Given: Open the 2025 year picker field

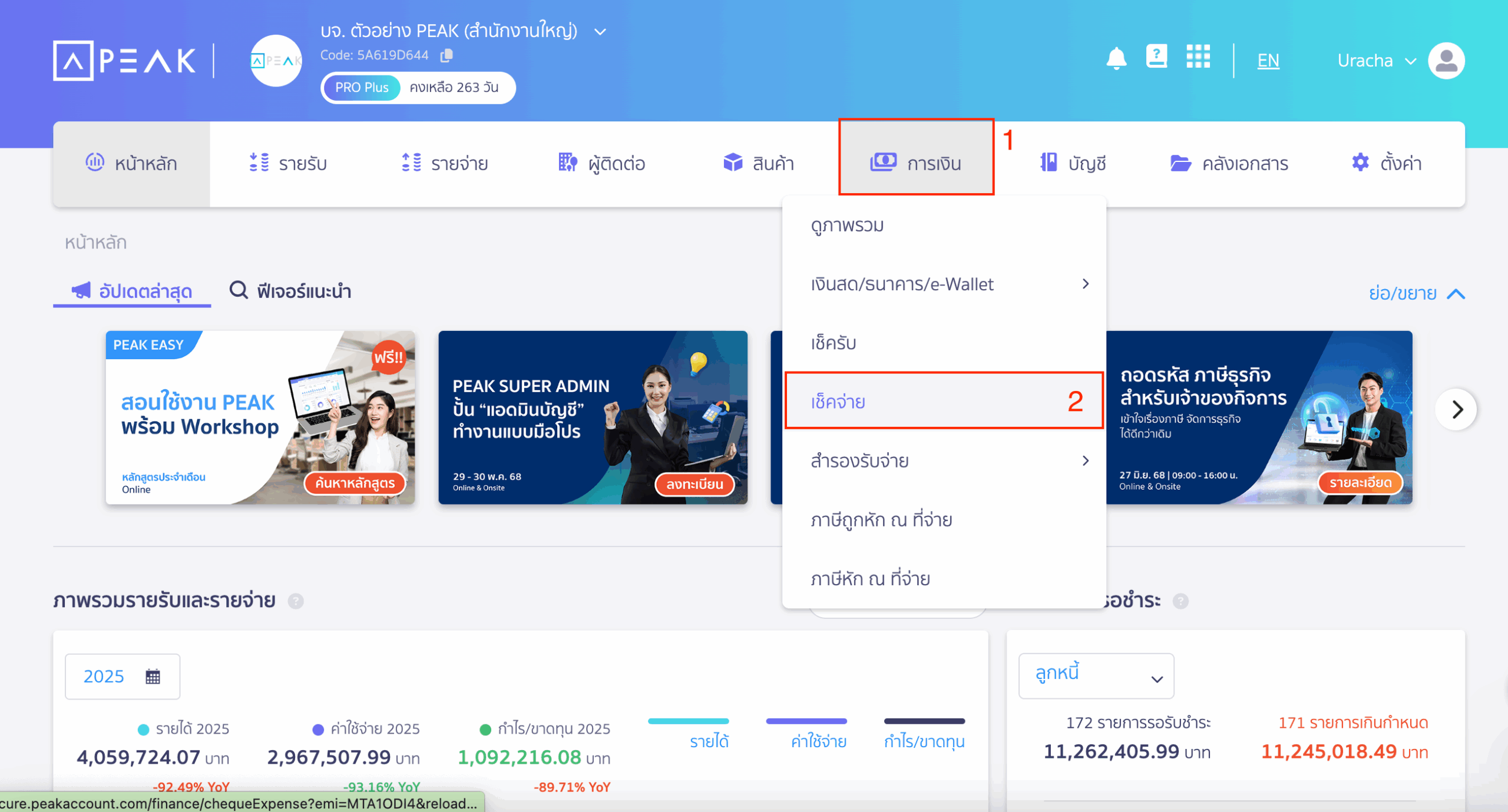Looking at the screenshot, I should (x=123, y=677).
